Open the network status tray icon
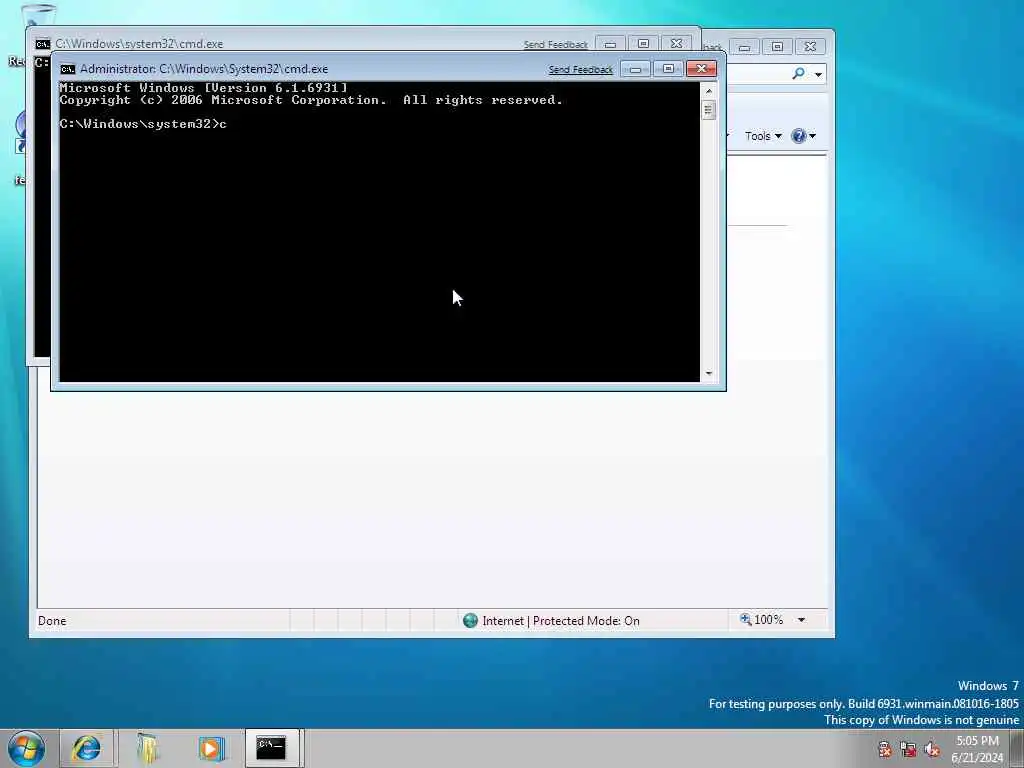The height and width of the screenshot is (768, 1024). (908, 749)
